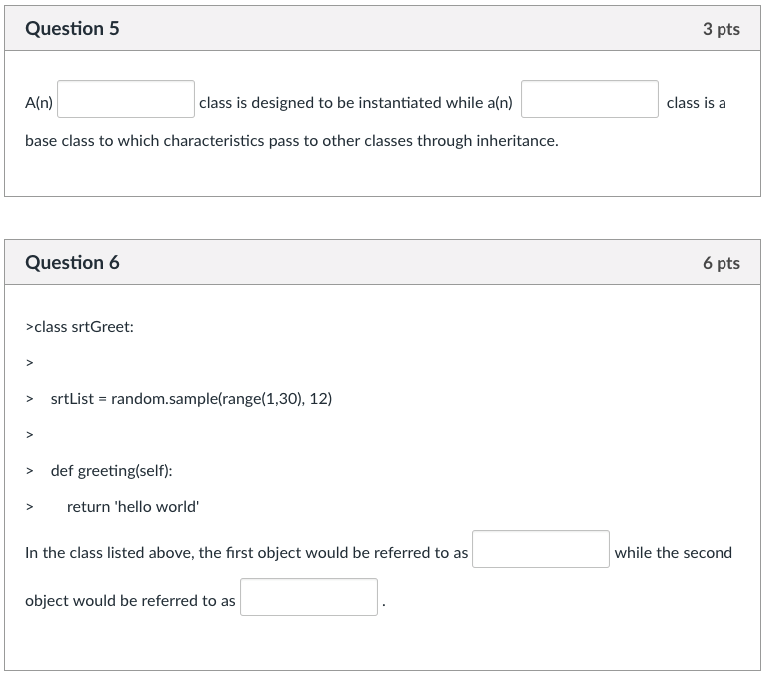Click the "A(n)" label in Question 5
The image size is (781, 682).
39,102
